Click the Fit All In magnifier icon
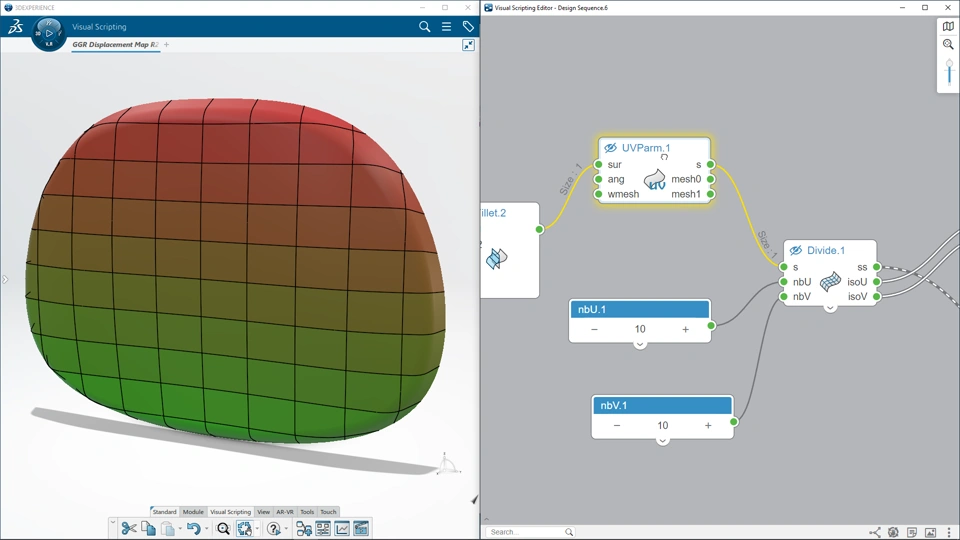This screenshot has height=540, width=960. [223, 528]
